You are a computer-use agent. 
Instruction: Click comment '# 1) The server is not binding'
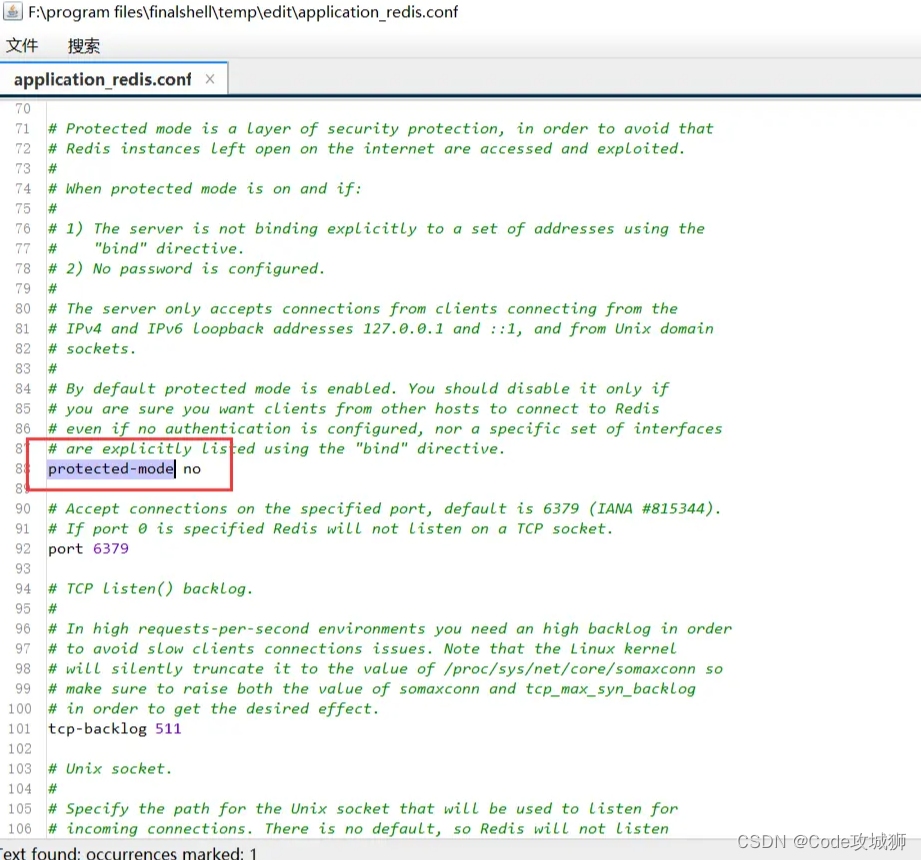[x=377, y=229]
